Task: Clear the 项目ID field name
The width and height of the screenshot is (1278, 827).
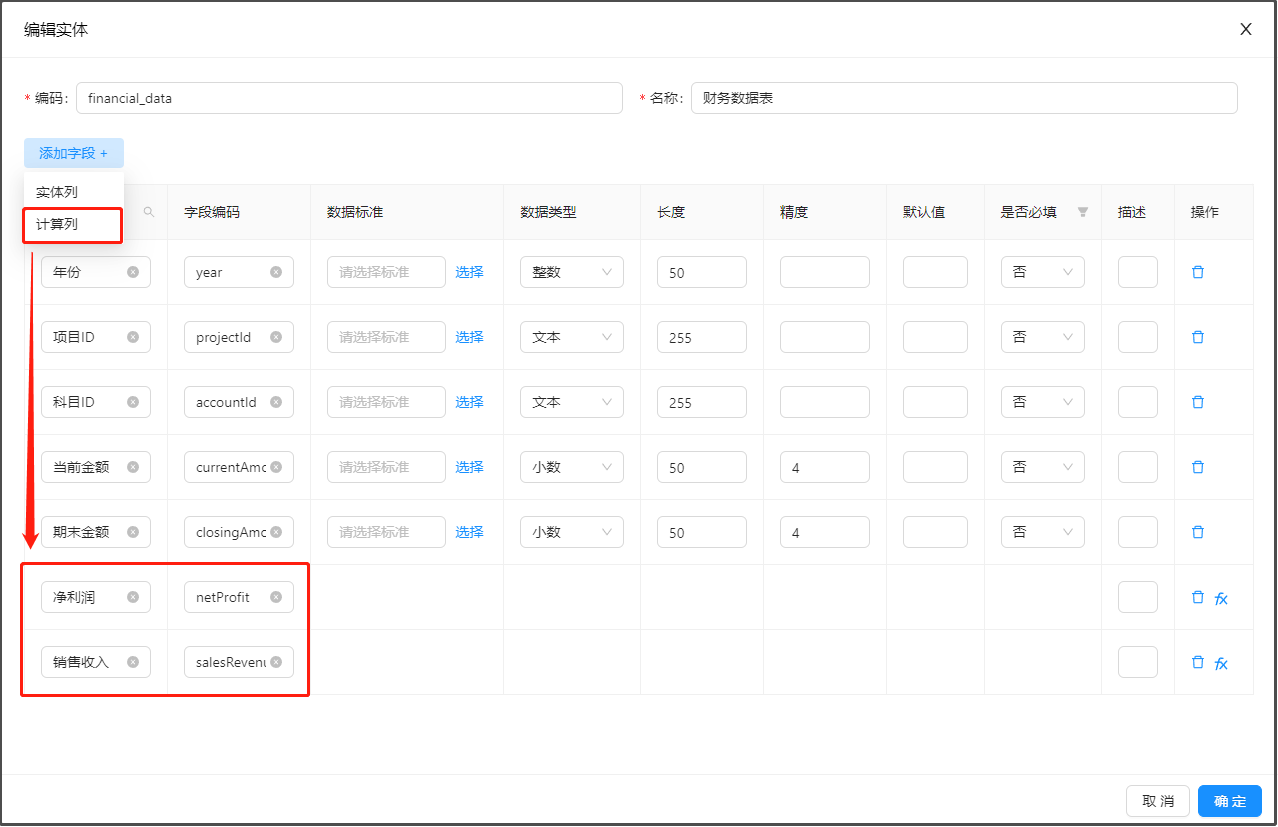Action: [x=133, y=337]
